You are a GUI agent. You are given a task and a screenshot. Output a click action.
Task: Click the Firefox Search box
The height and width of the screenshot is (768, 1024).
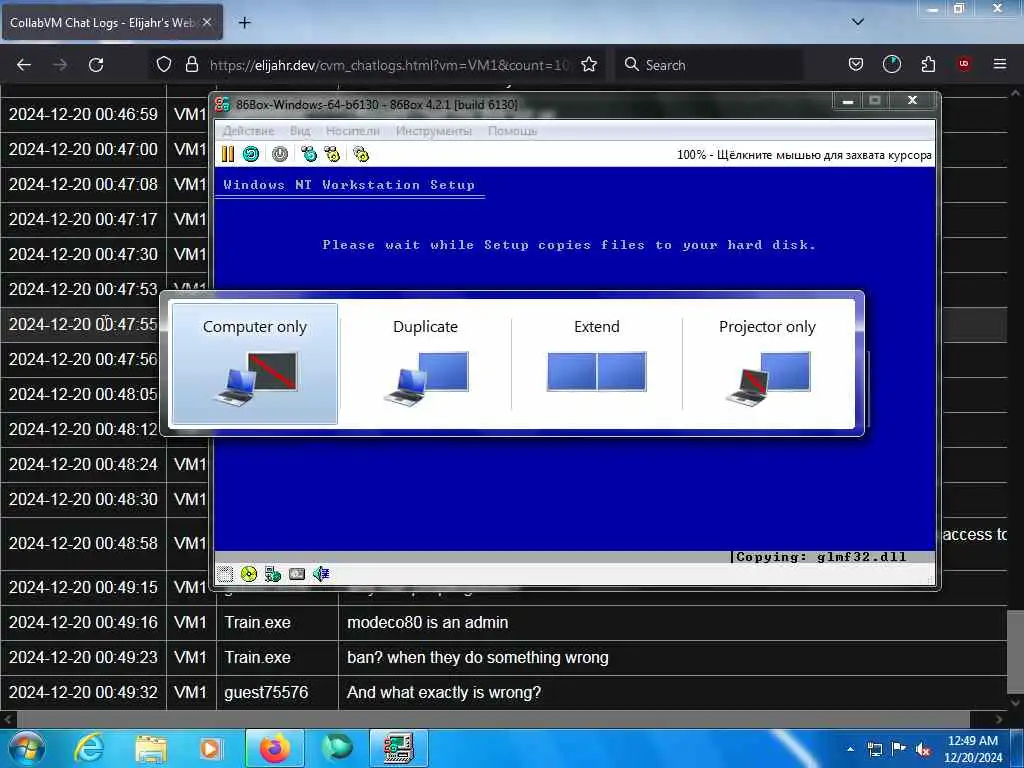point(709,65)
